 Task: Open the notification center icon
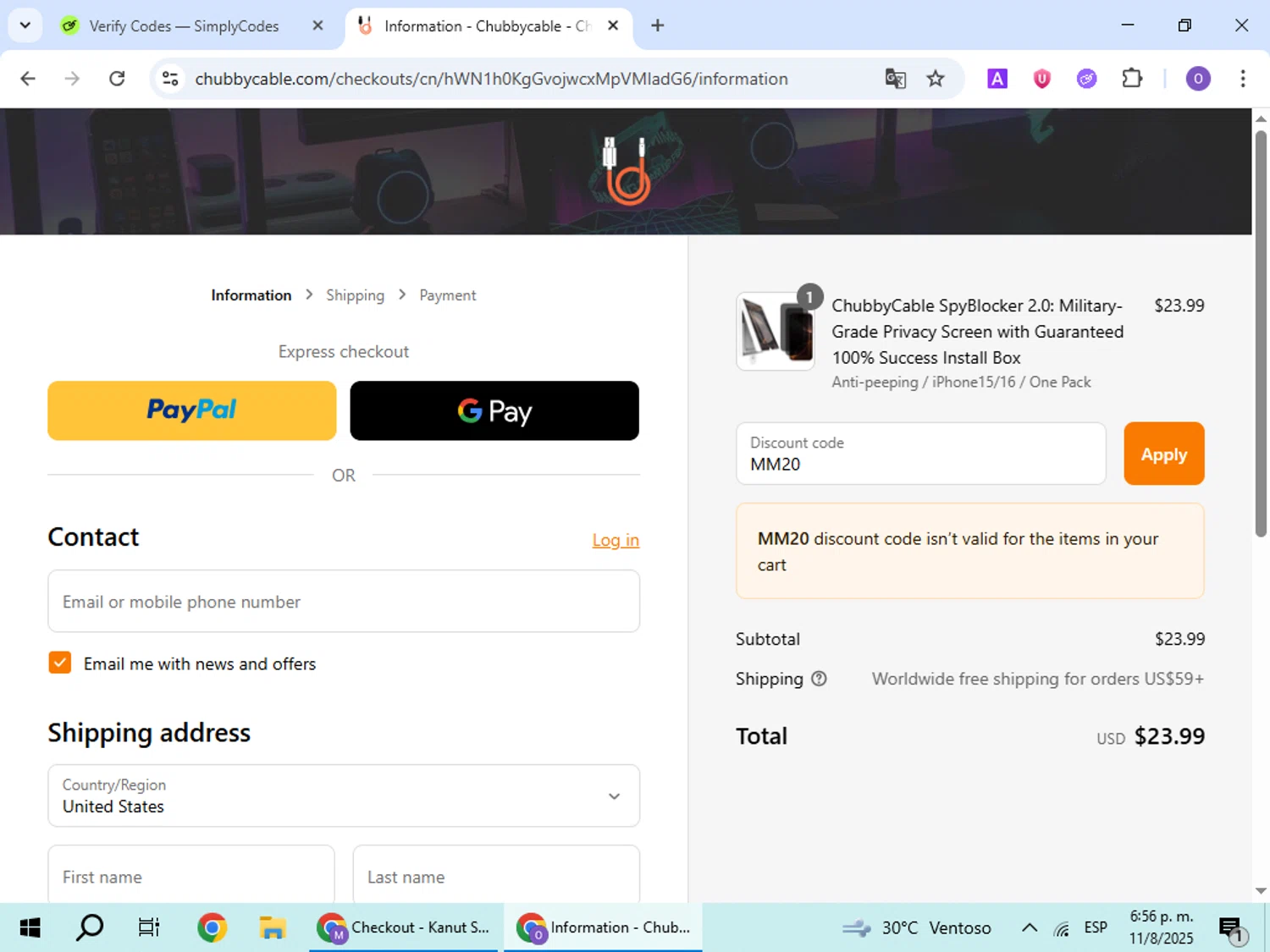coord(1232,929)
